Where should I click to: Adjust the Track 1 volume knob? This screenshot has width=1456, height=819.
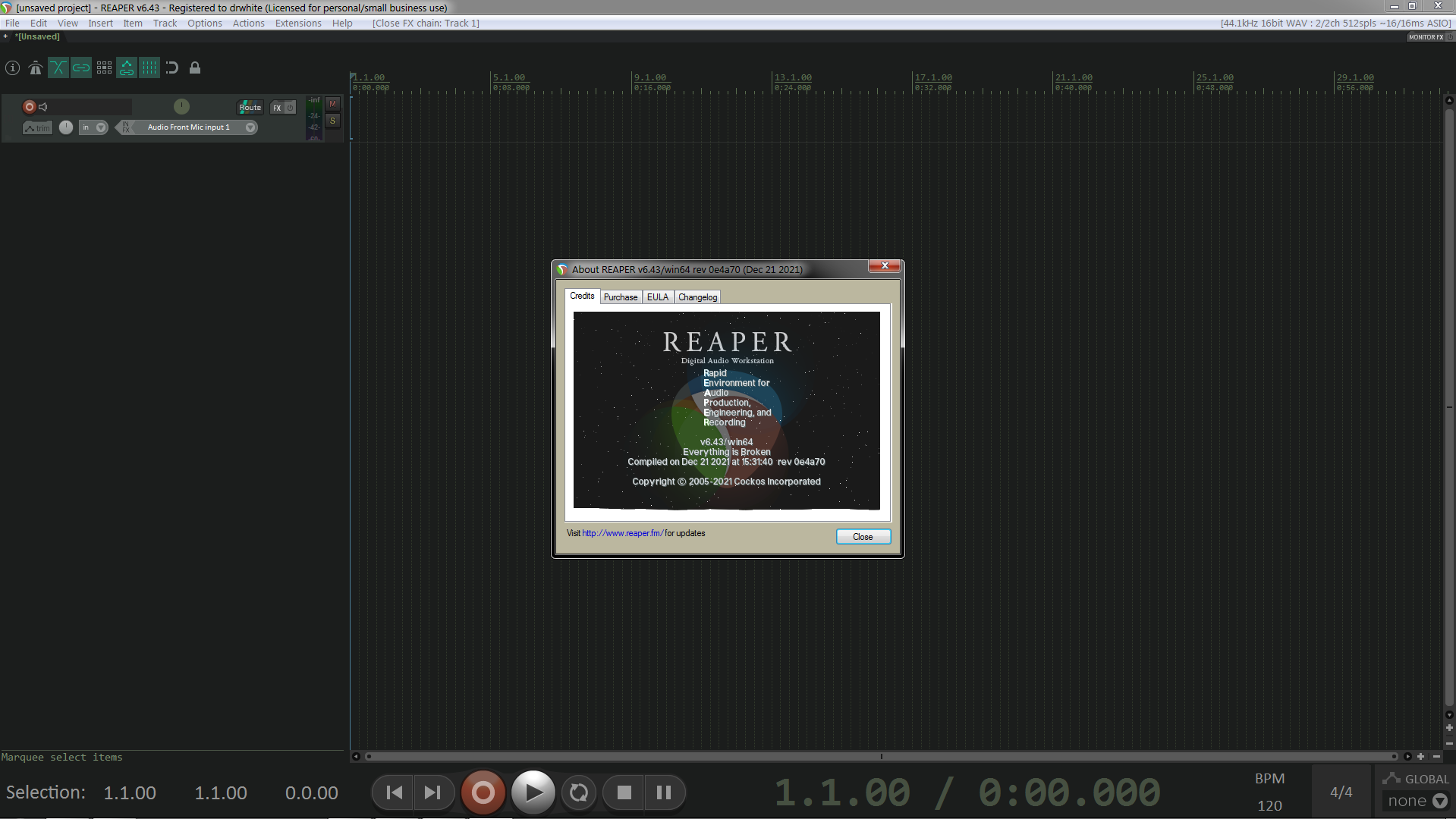[x=181, y=106]
